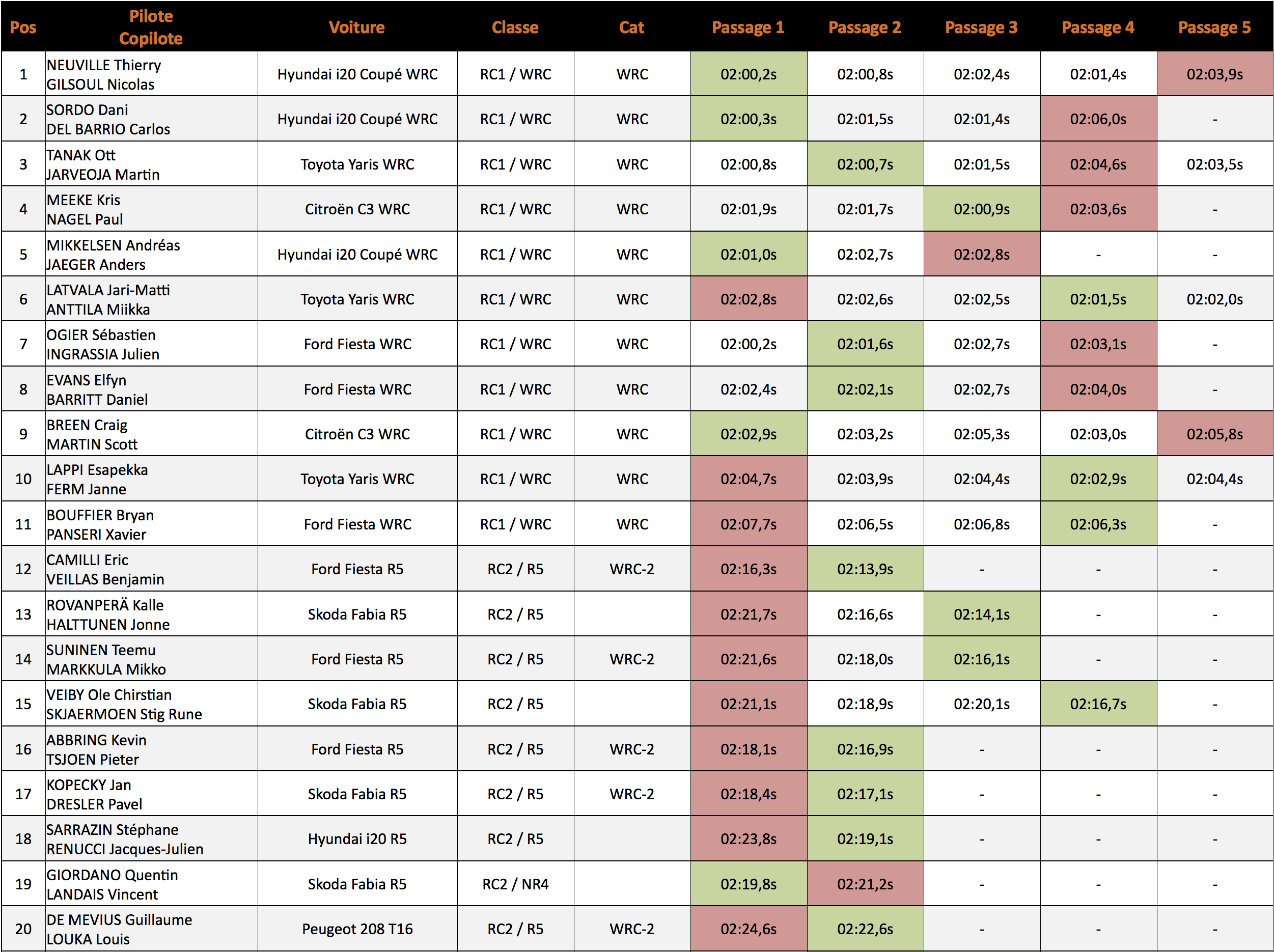Select the Classe header cell

click(x=515, y=27)
